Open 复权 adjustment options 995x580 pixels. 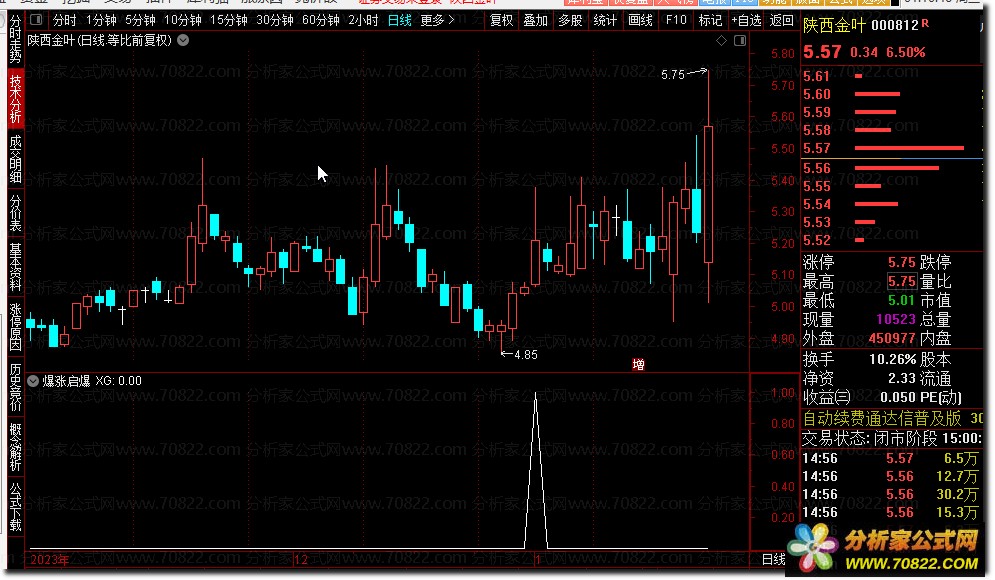tap(501, 20)
